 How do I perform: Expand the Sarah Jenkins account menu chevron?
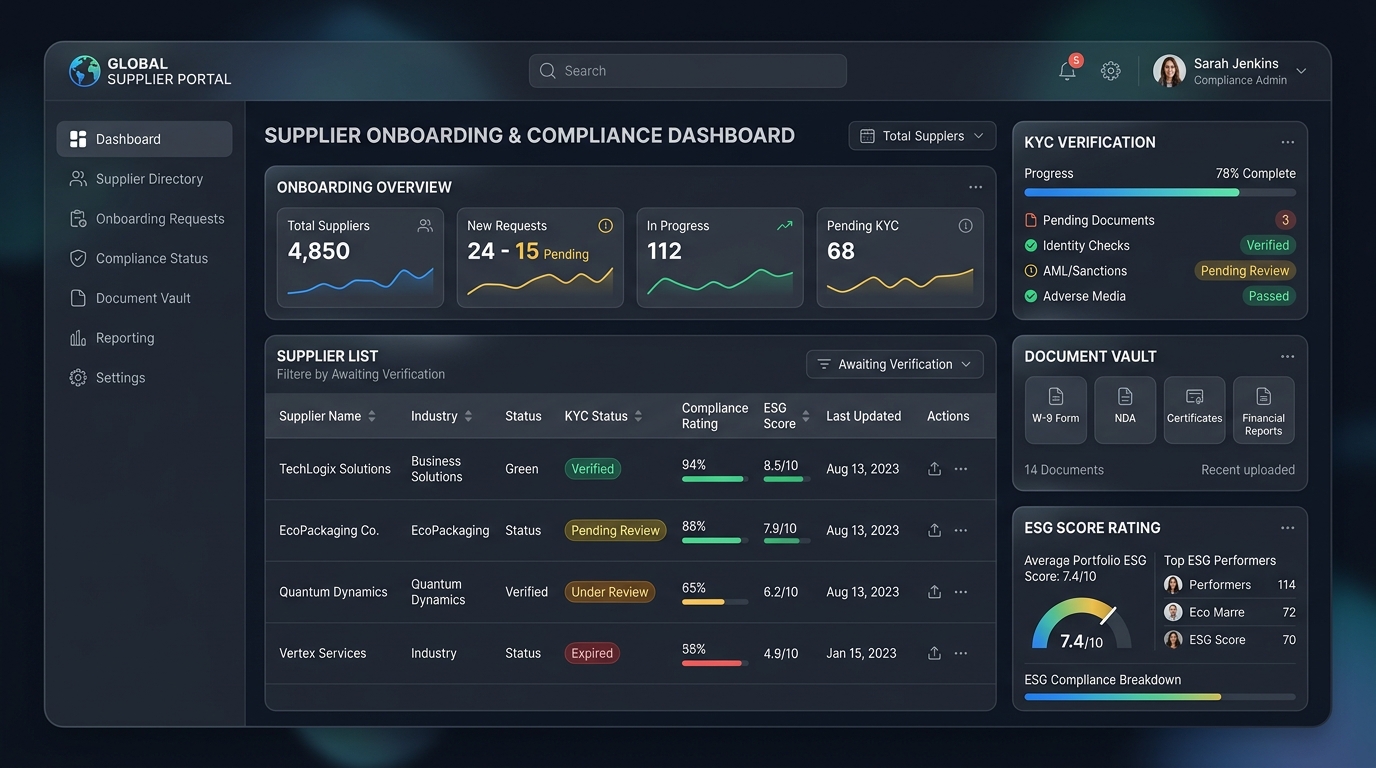(x=1301, y=71)
